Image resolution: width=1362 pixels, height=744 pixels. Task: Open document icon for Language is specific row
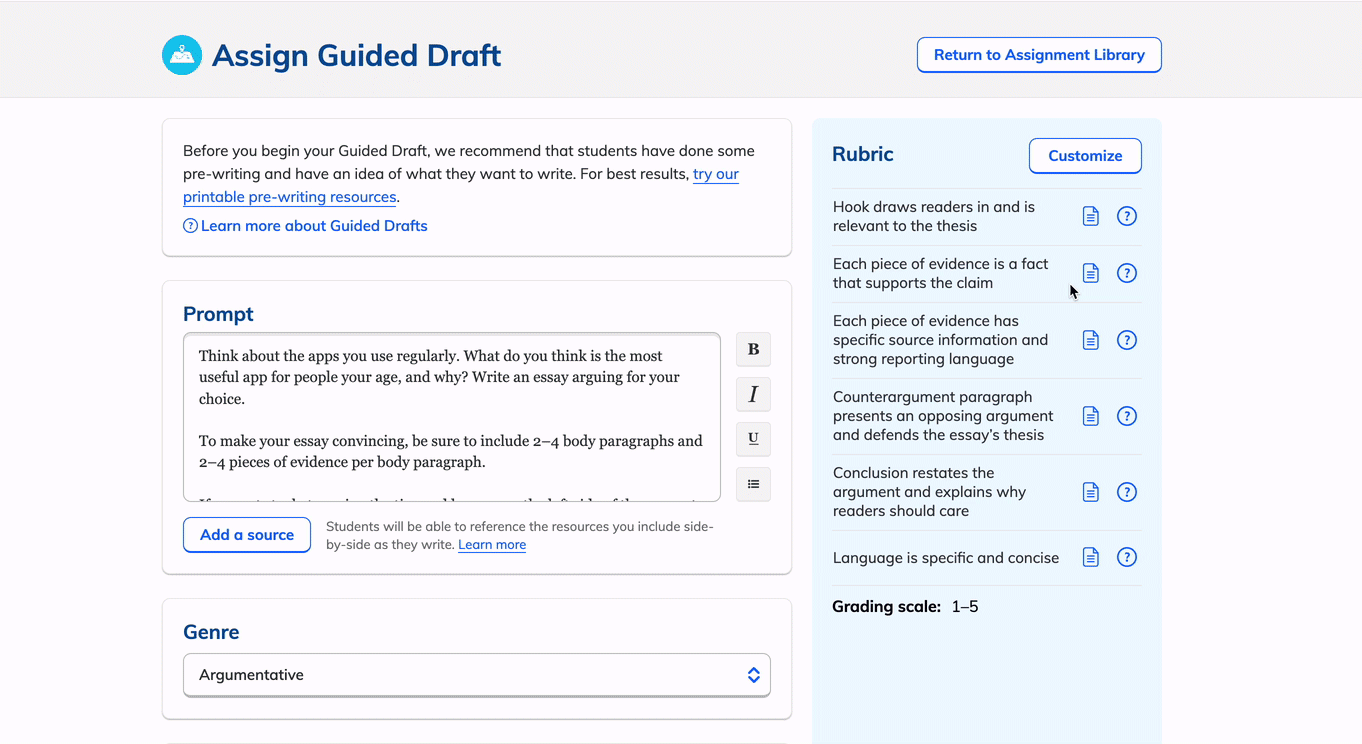(x=1091, y=558)
